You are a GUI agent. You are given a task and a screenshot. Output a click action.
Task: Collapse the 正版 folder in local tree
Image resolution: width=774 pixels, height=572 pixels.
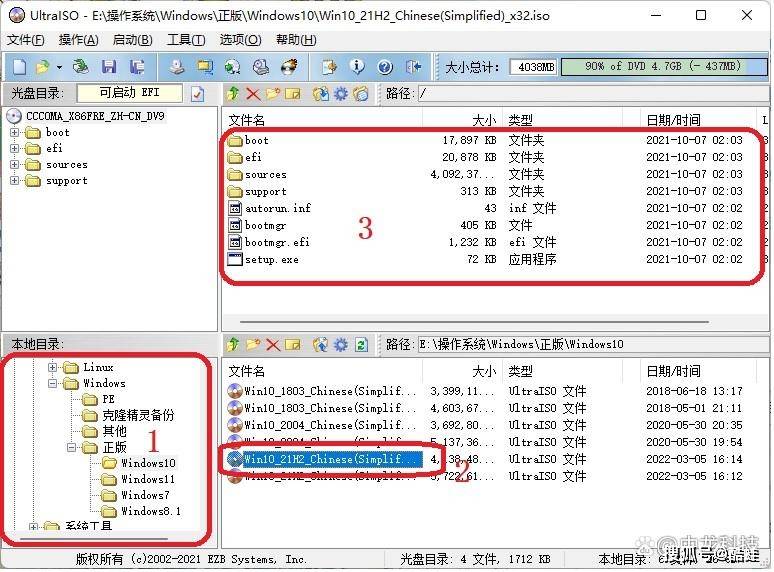point(72,447)
